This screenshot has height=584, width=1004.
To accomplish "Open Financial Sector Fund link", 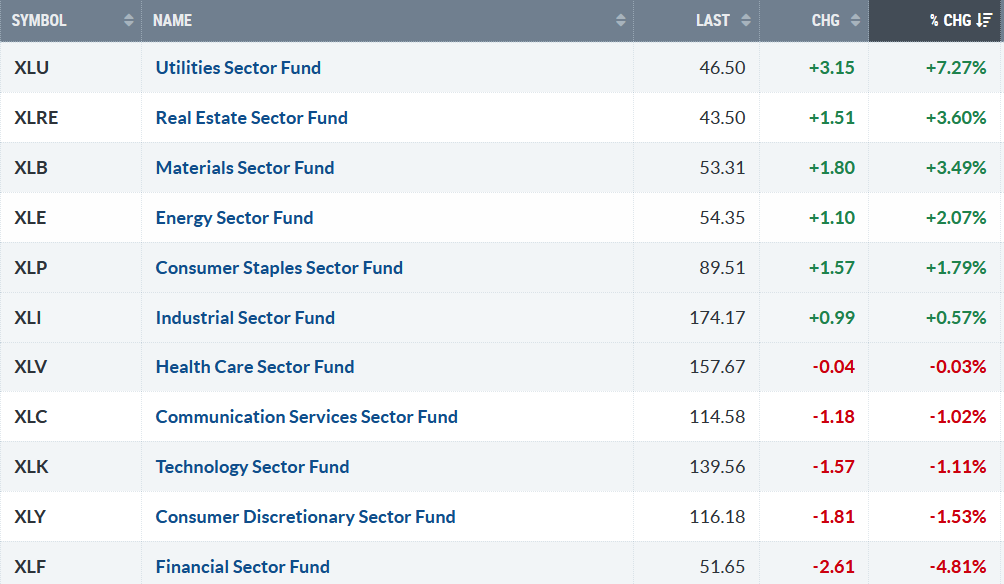I will tap(242, 567).
